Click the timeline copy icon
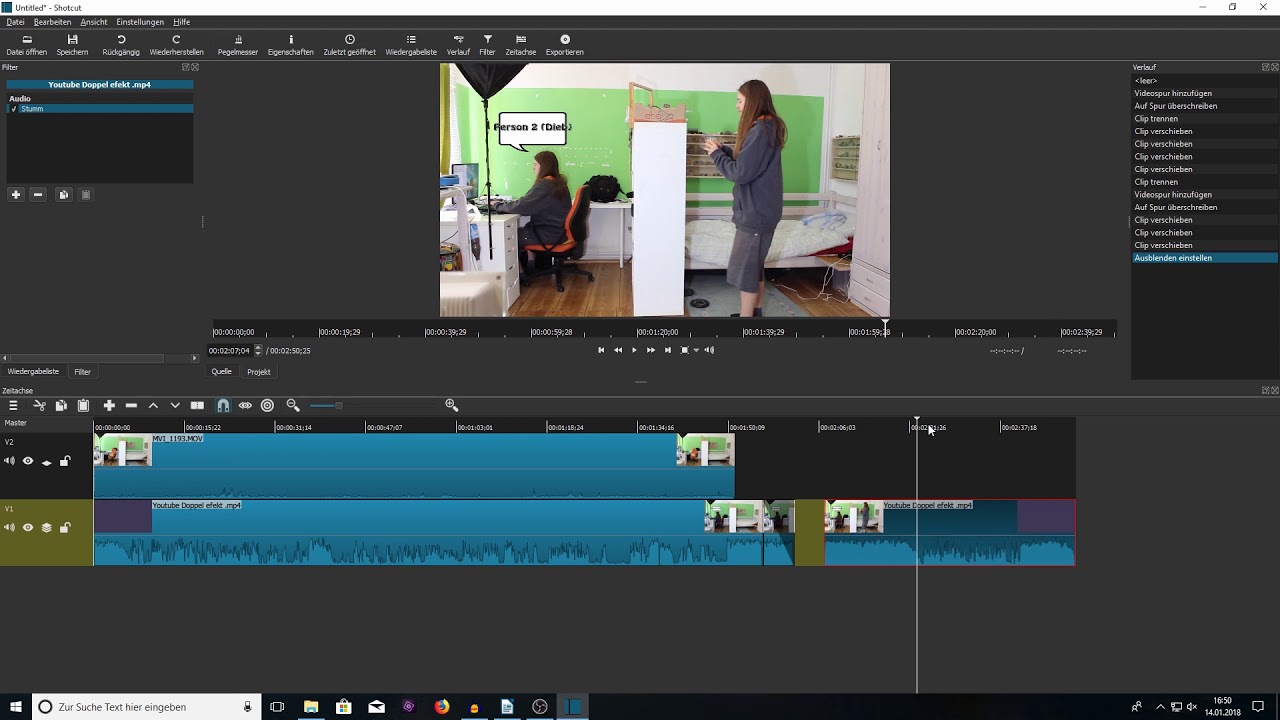The width and height of the screenshot is (1280, 720). (x=61, y=405)
